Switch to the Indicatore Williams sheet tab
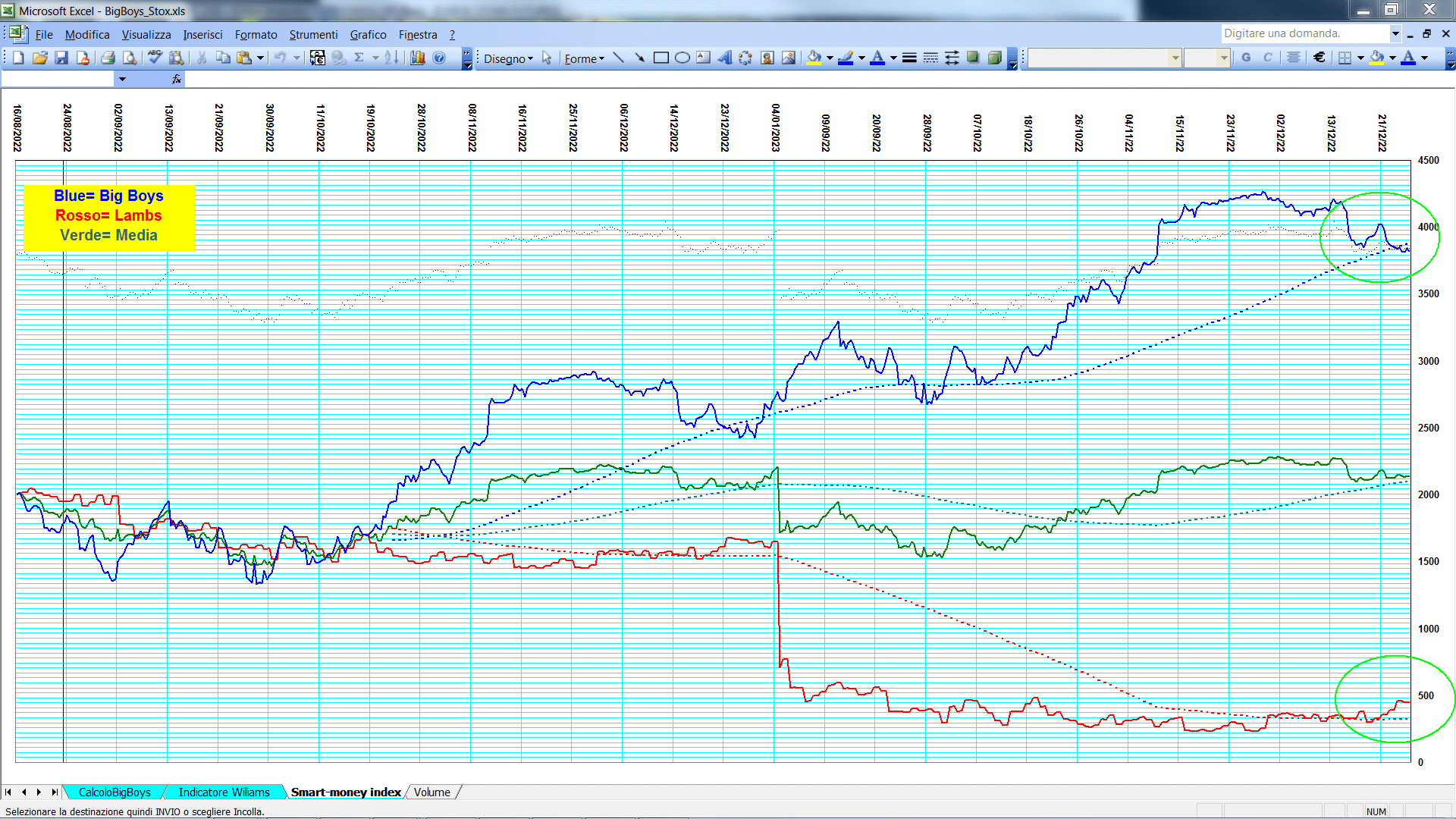The width and height of the screenshot is (1456, 819). point(224,792)
